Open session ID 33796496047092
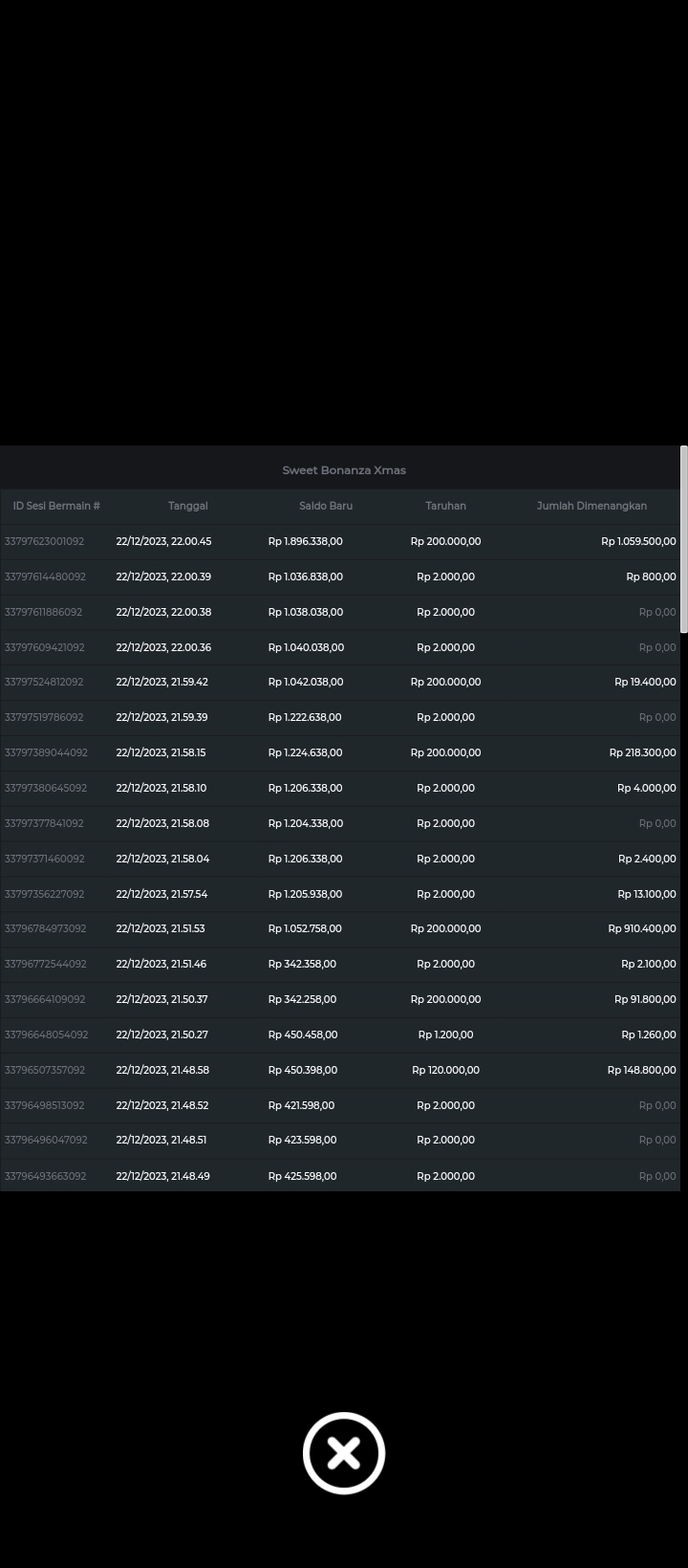 [46, 1140]
